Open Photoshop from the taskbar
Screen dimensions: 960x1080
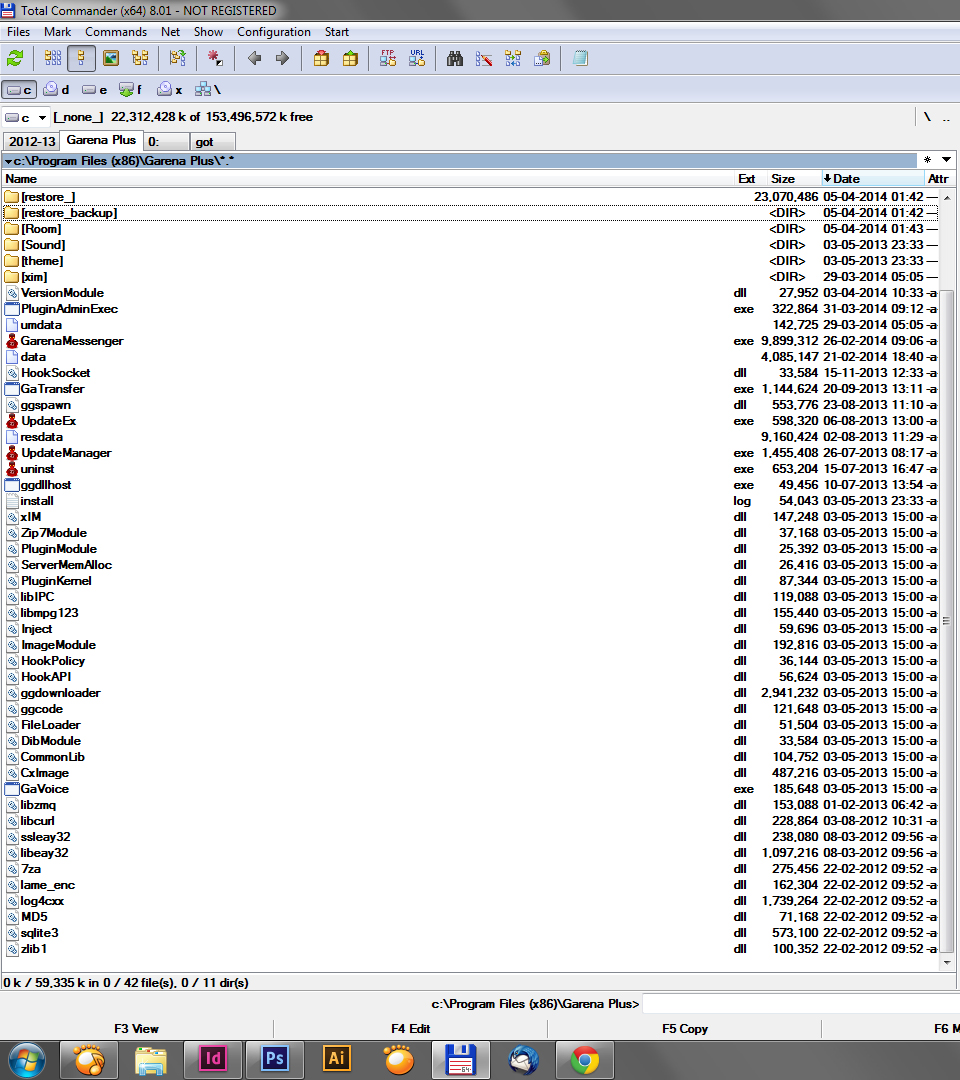(275, 1059)
